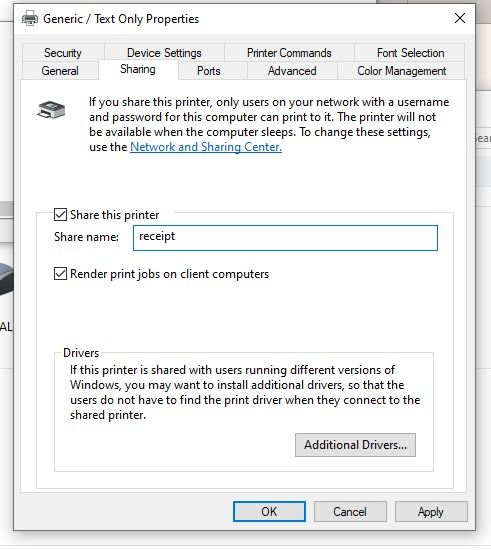Screen dimensions: 491x550
Task: Toggle Render print jobs on client computers
Action: pos(60,274)
